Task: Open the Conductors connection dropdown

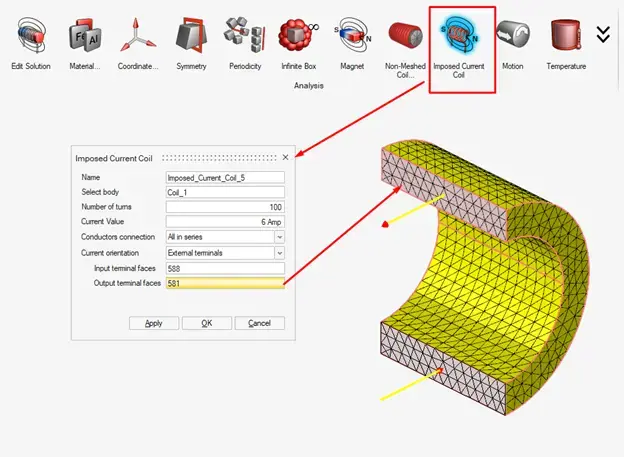Action: pyautogui.click(x=279, y=237)
